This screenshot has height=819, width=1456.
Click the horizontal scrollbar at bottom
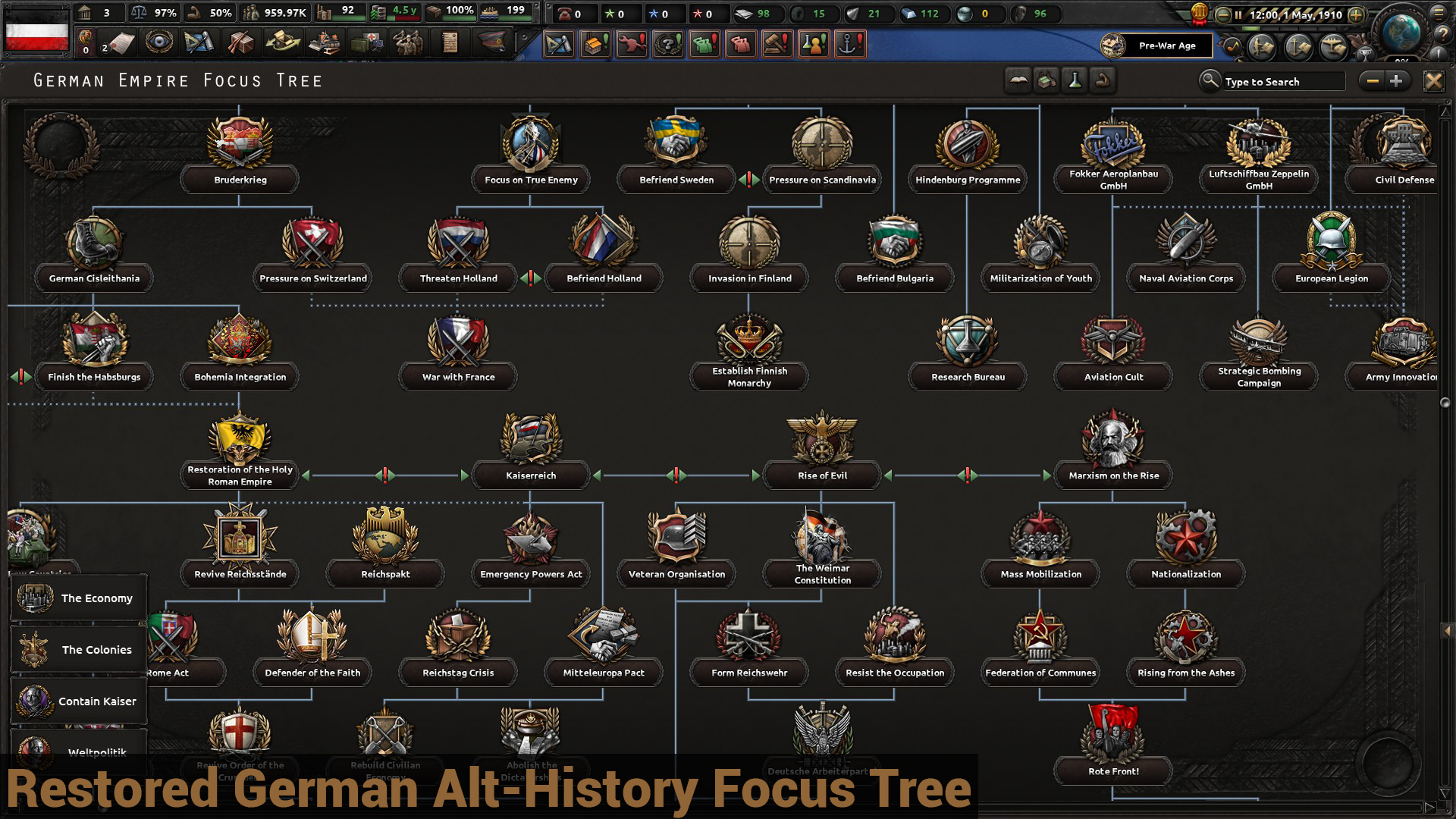coord(720,807)
